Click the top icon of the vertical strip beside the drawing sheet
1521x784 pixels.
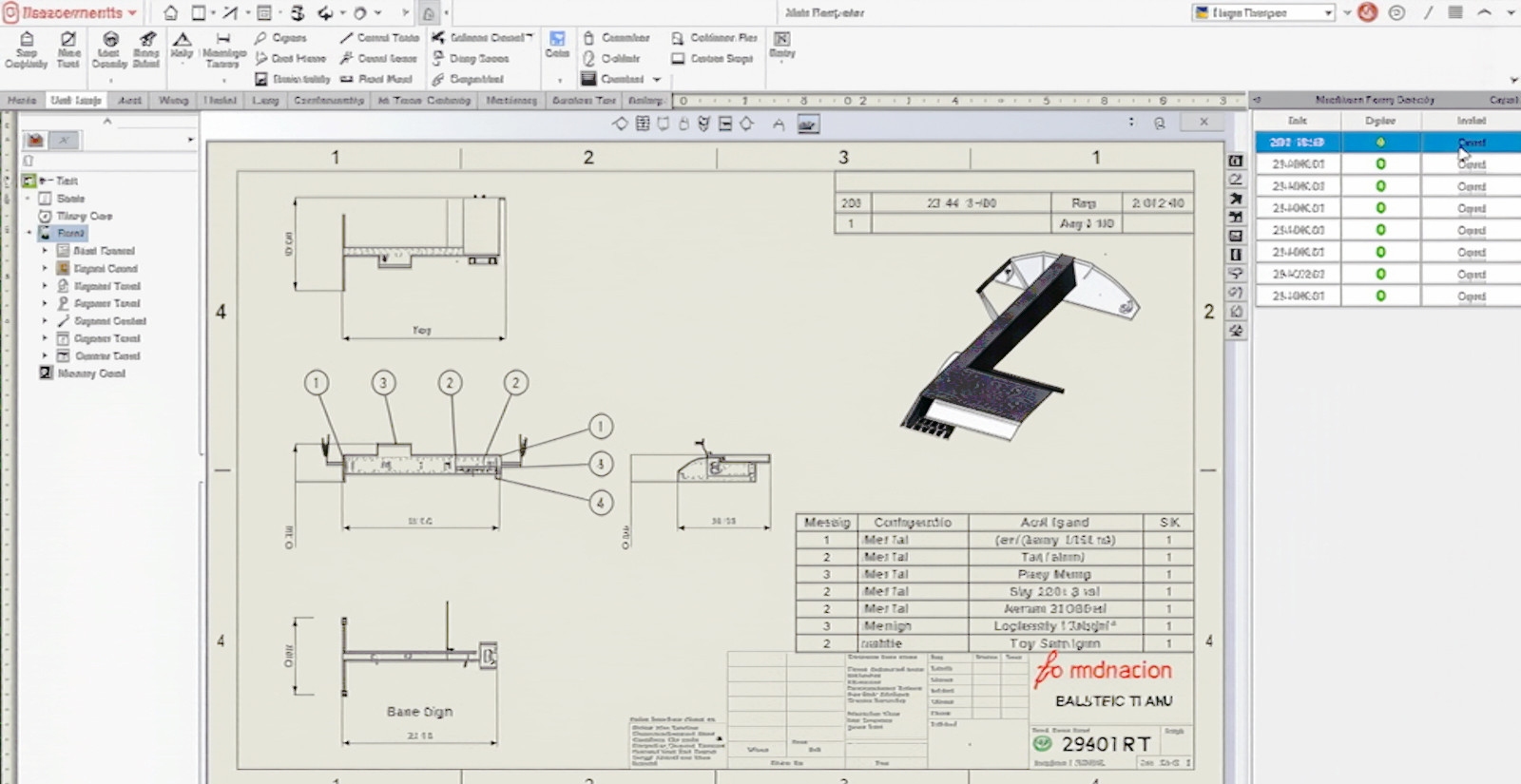pyautogui.click(x=1236, y=161)
